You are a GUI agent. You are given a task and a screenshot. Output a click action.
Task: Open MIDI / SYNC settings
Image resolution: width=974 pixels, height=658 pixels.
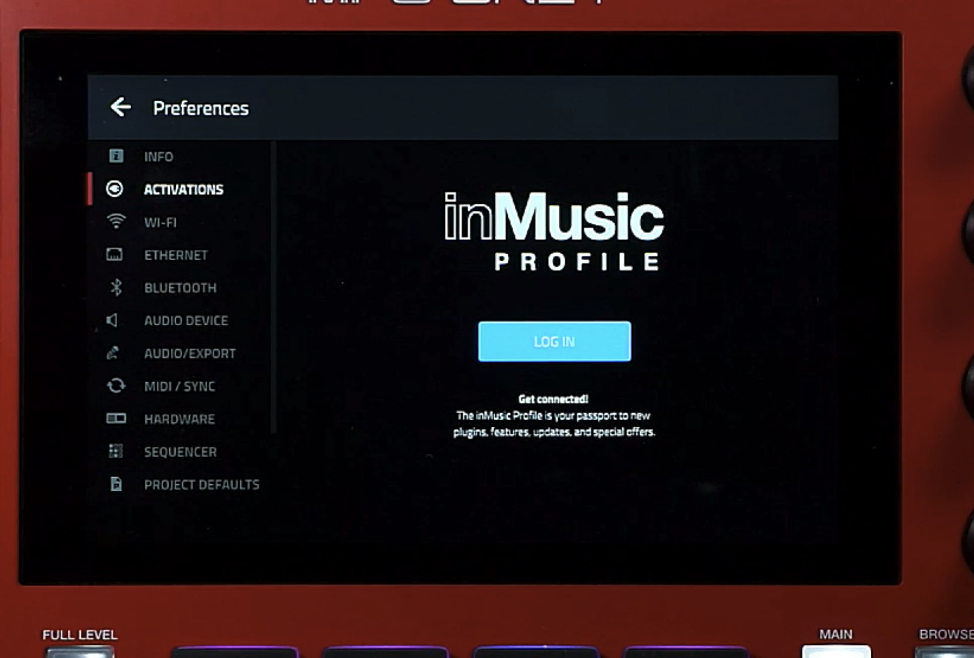[180, 386]
